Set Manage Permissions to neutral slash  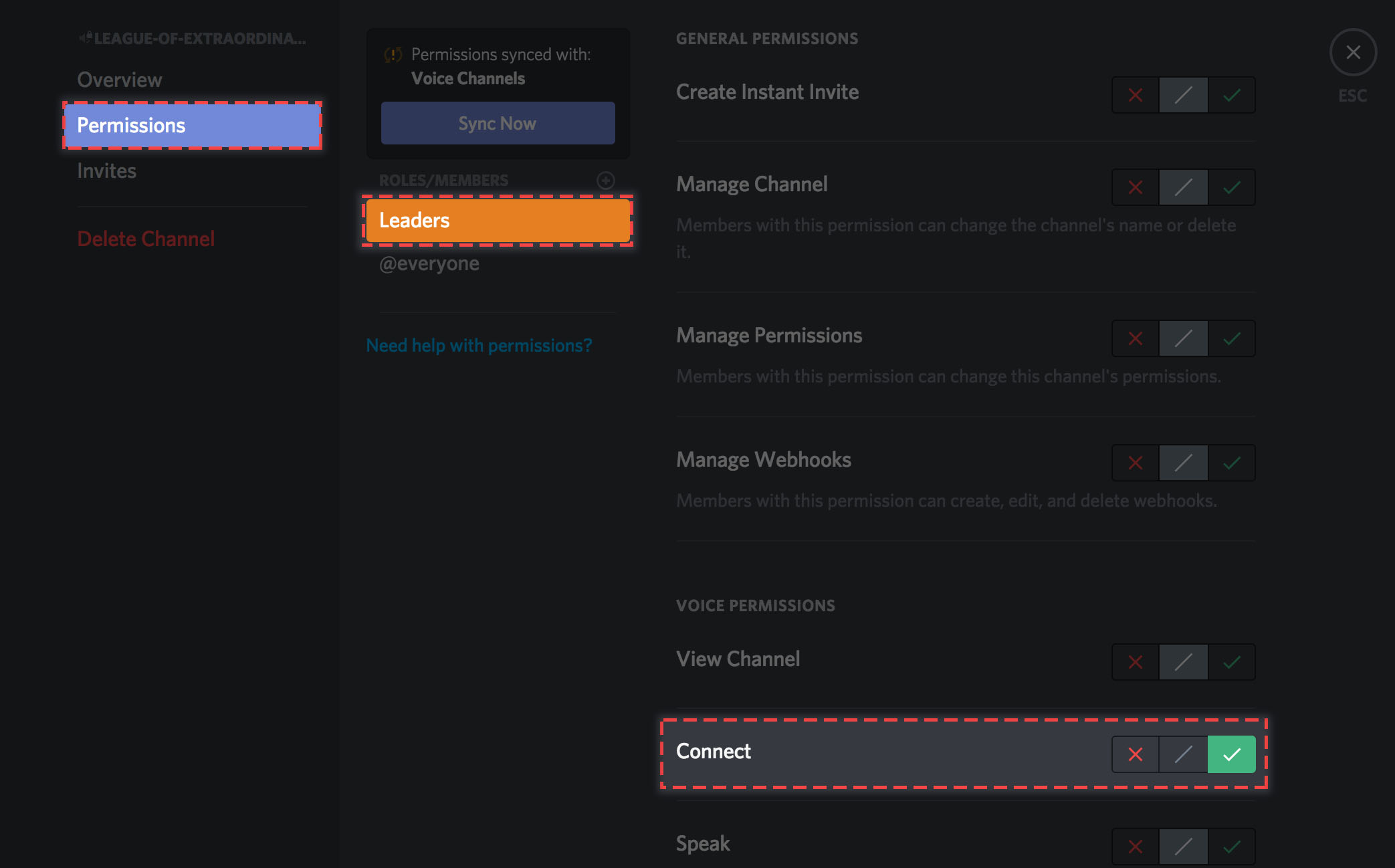tap(1183, 338)
